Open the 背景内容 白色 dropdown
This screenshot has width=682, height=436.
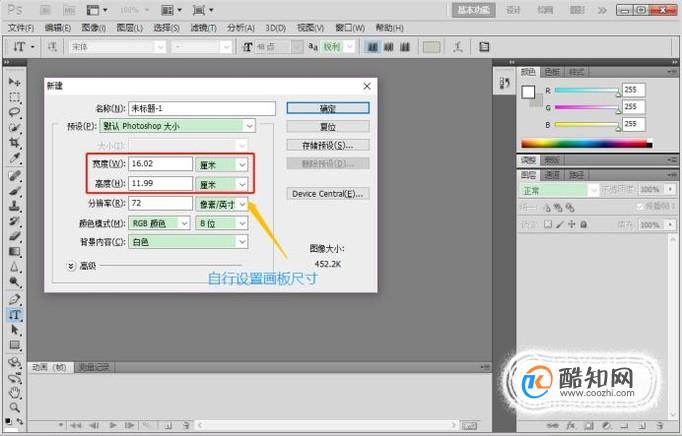[188, 242]
